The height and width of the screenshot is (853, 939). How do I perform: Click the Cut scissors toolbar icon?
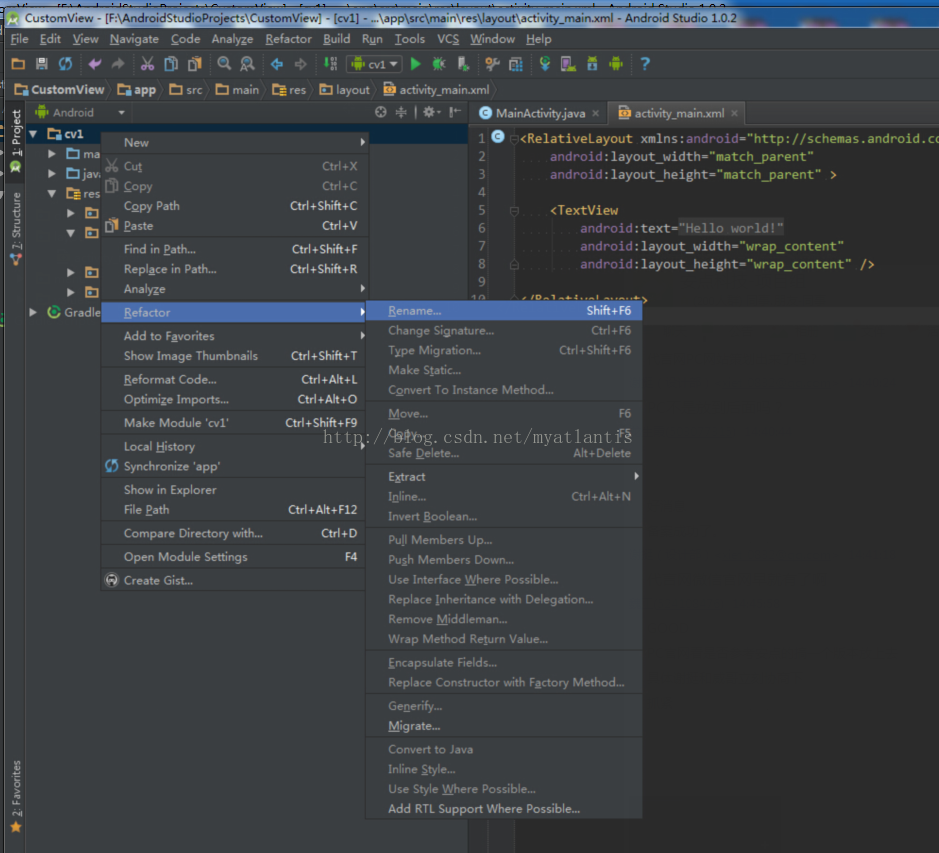pos(147,63)
